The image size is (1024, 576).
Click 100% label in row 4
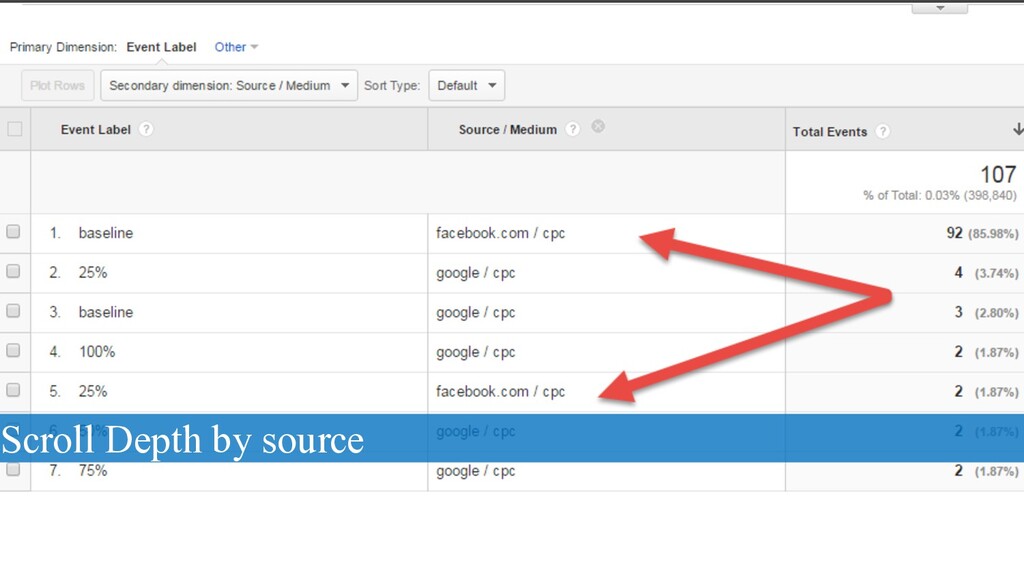click(97, 352)
